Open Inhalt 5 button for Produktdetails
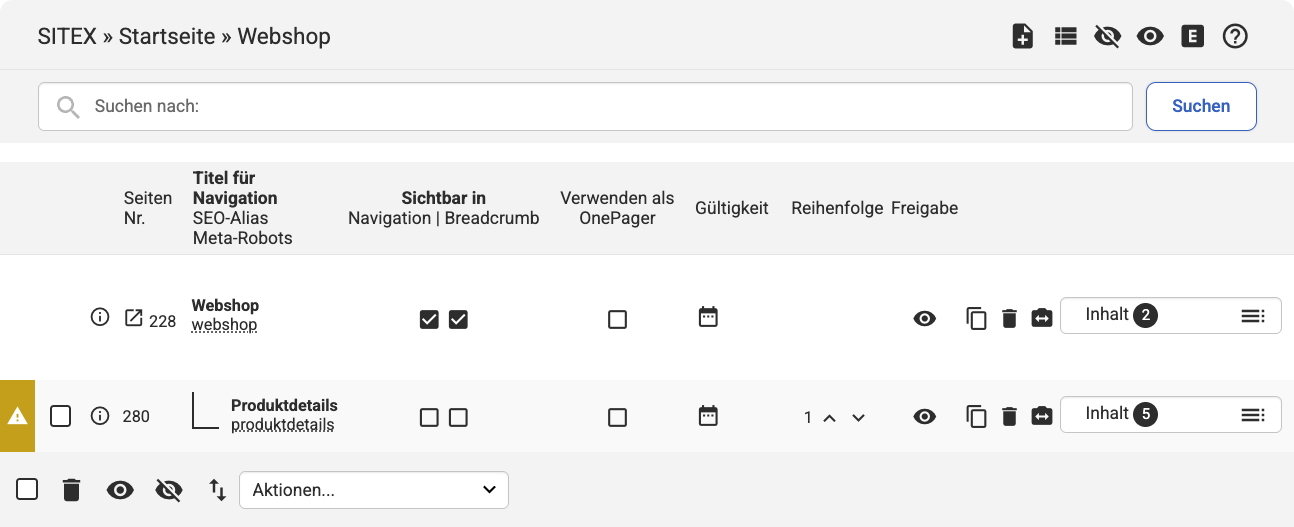Viewport: 1294px width, 527px height. (x=1170, y=414)
